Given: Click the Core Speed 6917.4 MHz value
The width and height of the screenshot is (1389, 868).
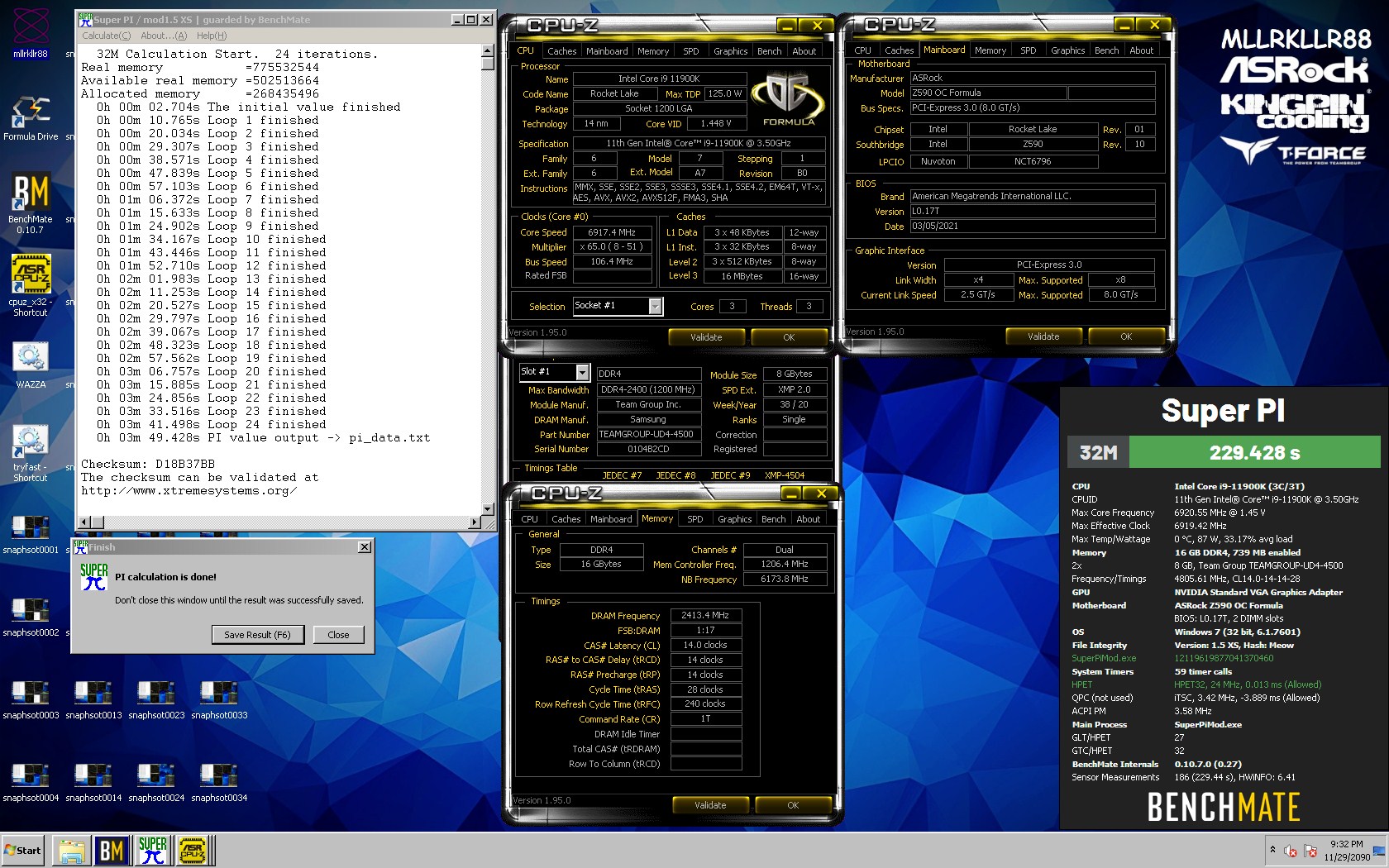Looking at the screenshot, I should click(612, 232).
